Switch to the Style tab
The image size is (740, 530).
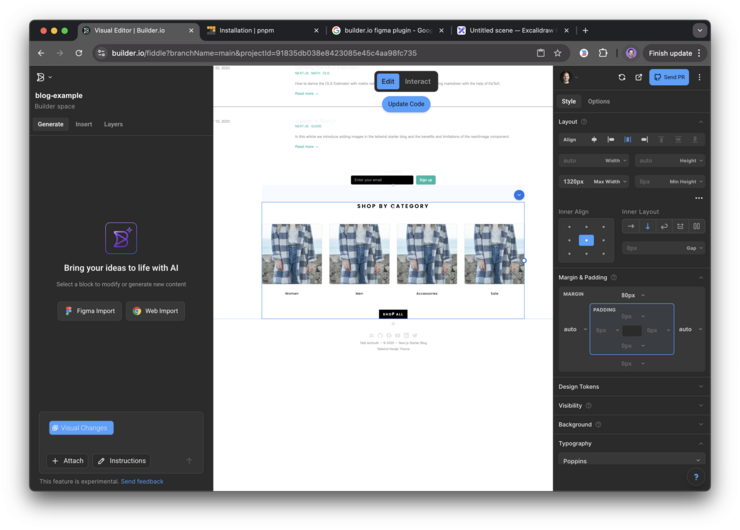569,101
